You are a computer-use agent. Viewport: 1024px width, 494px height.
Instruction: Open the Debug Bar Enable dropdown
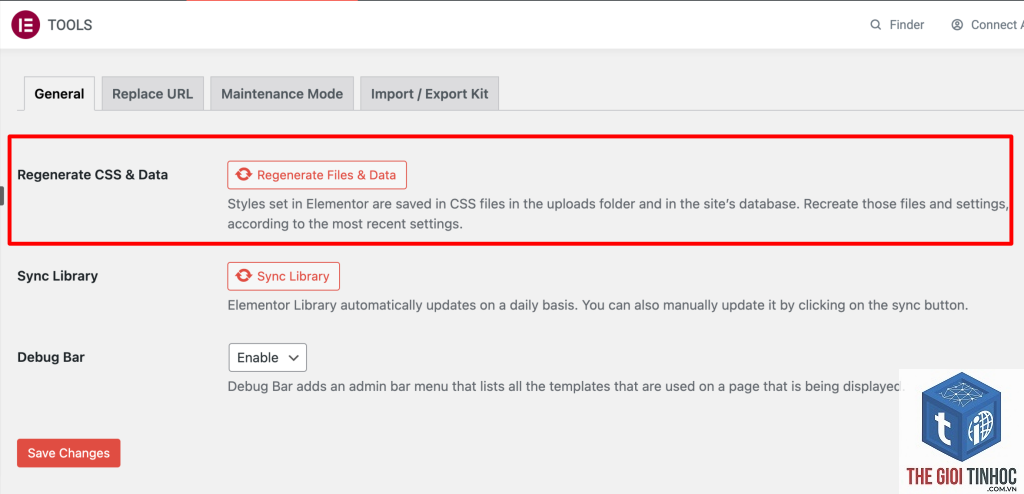point(268,357)
